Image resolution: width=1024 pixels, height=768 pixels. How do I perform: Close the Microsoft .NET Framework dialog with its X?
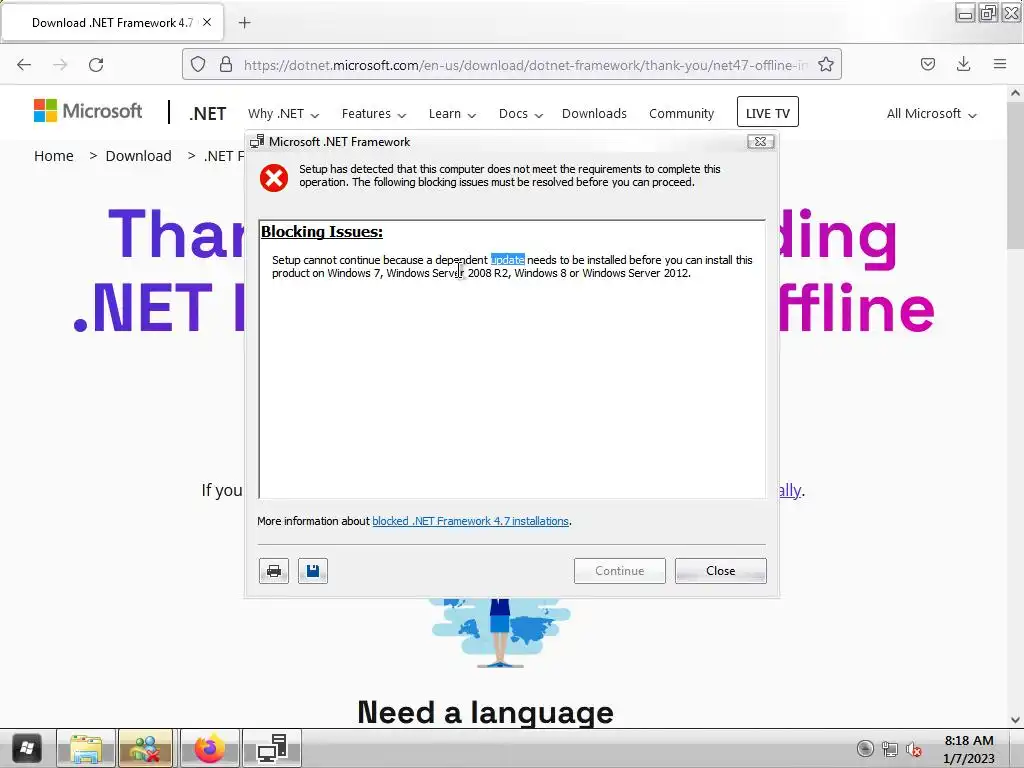(760, 142)
